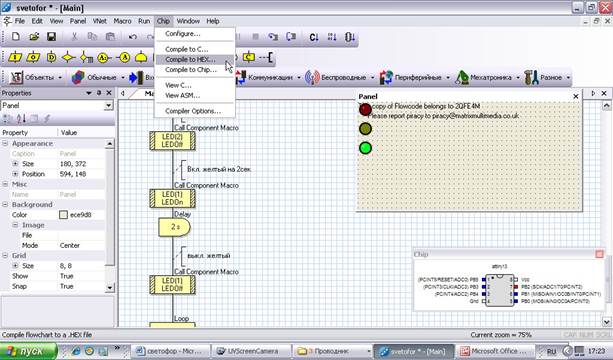Expand the Size property under Appearance
This screenshot has height=360, width=613.
click(15, 164)
